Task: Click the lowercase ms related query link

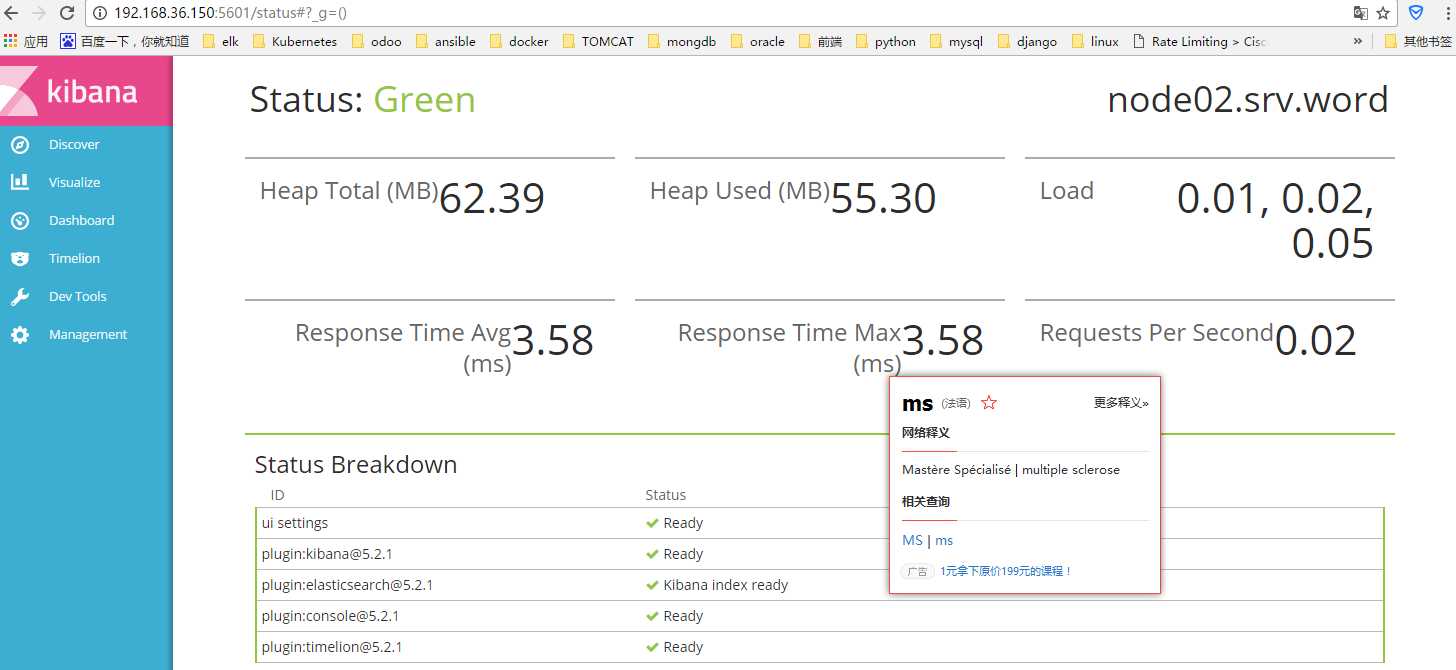Action: click(x=944, y=540)
